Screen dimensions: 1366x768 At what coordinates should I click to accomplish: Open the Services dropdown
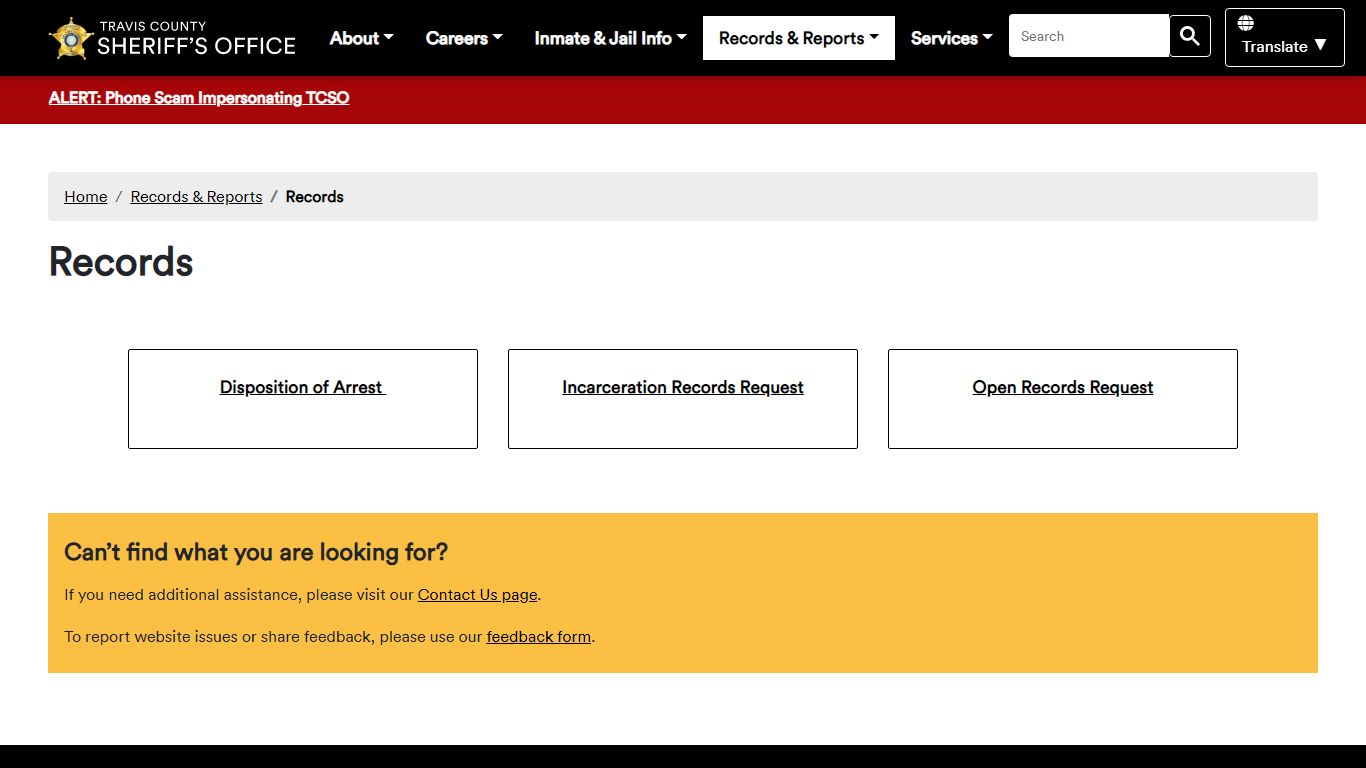[x=951, y=38]
